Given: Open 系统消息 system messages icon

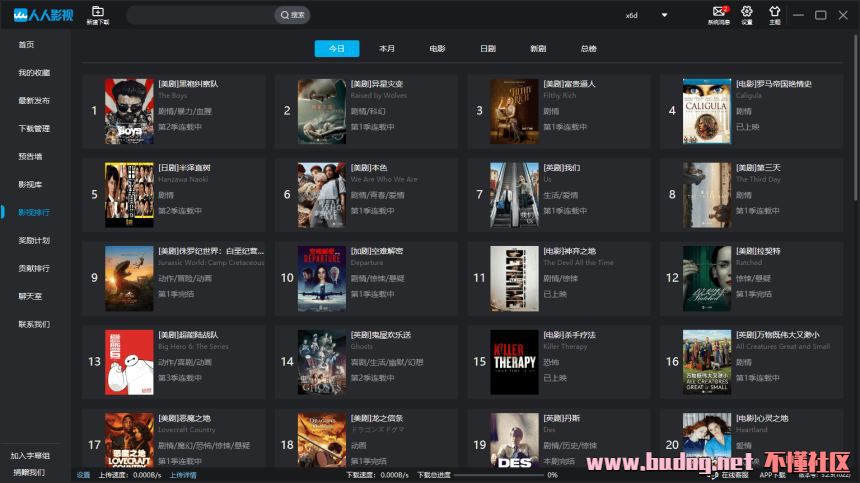Looking at the screenshot, I should coord(718,15).
